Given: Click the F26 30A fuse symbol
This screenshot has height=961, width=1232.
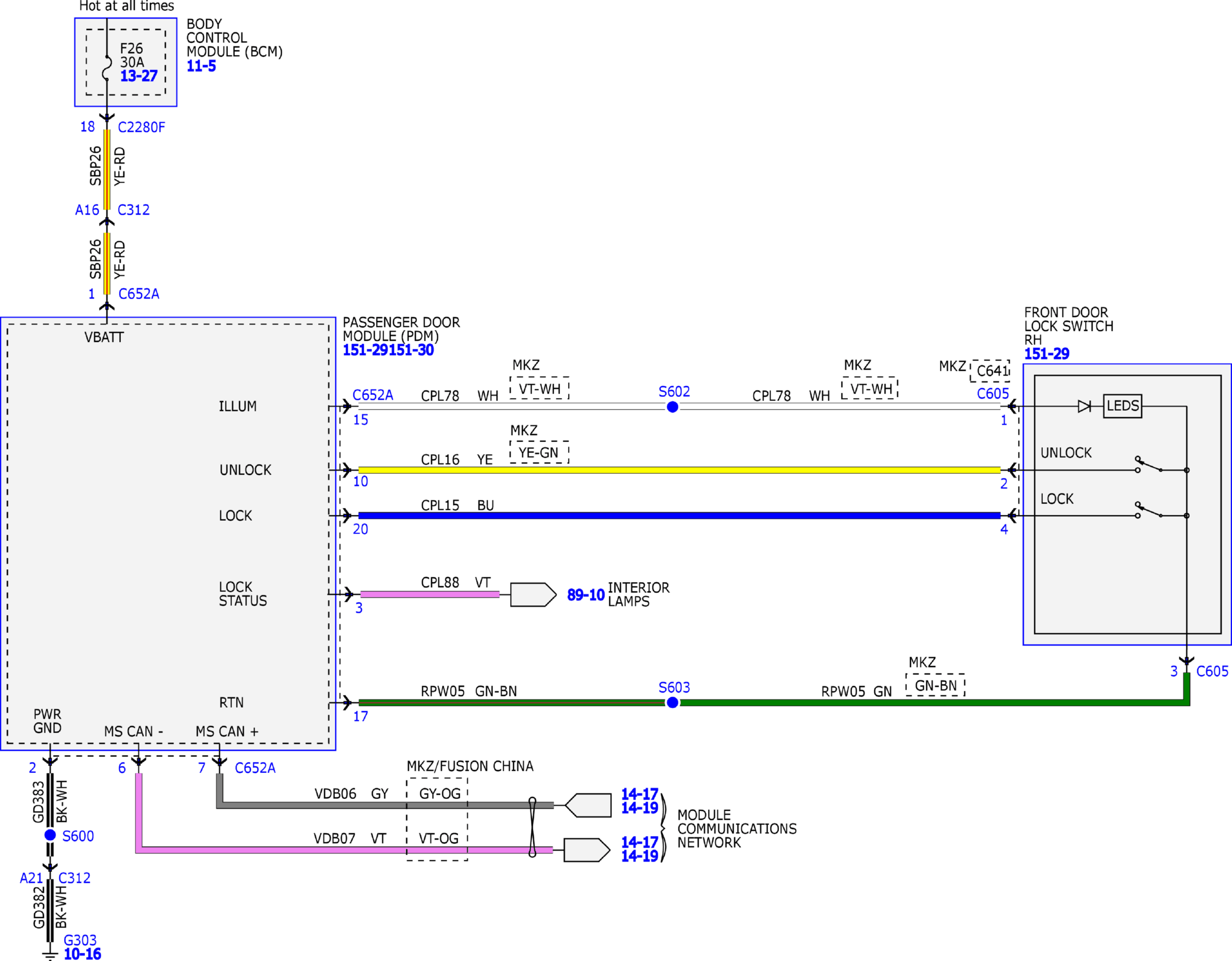Looking at the screenshot, I should click(x=107, y=67).
